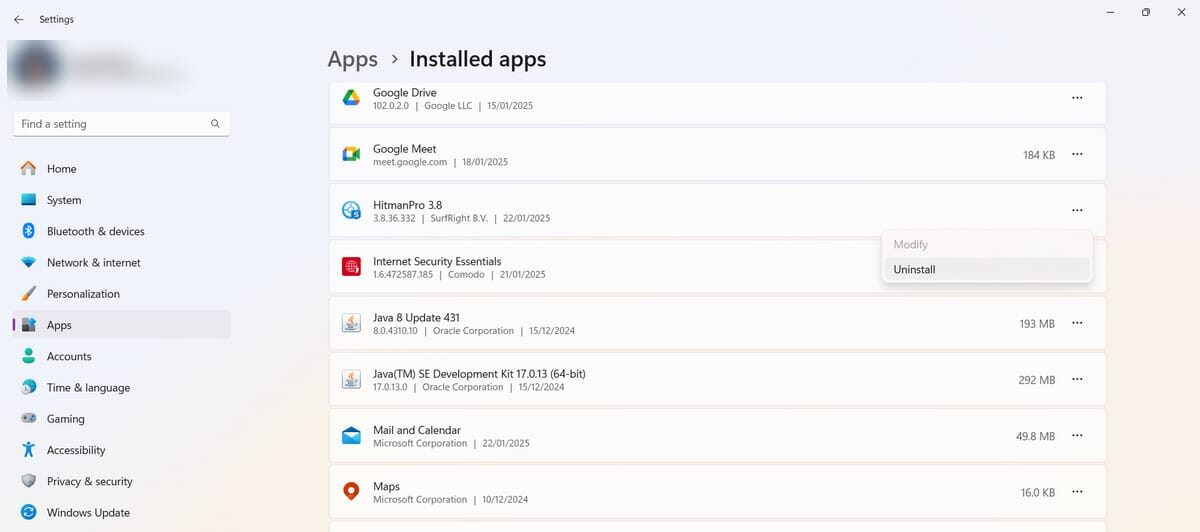
Task: Click the 49.8 MB size value
Action: [1035, 436]
